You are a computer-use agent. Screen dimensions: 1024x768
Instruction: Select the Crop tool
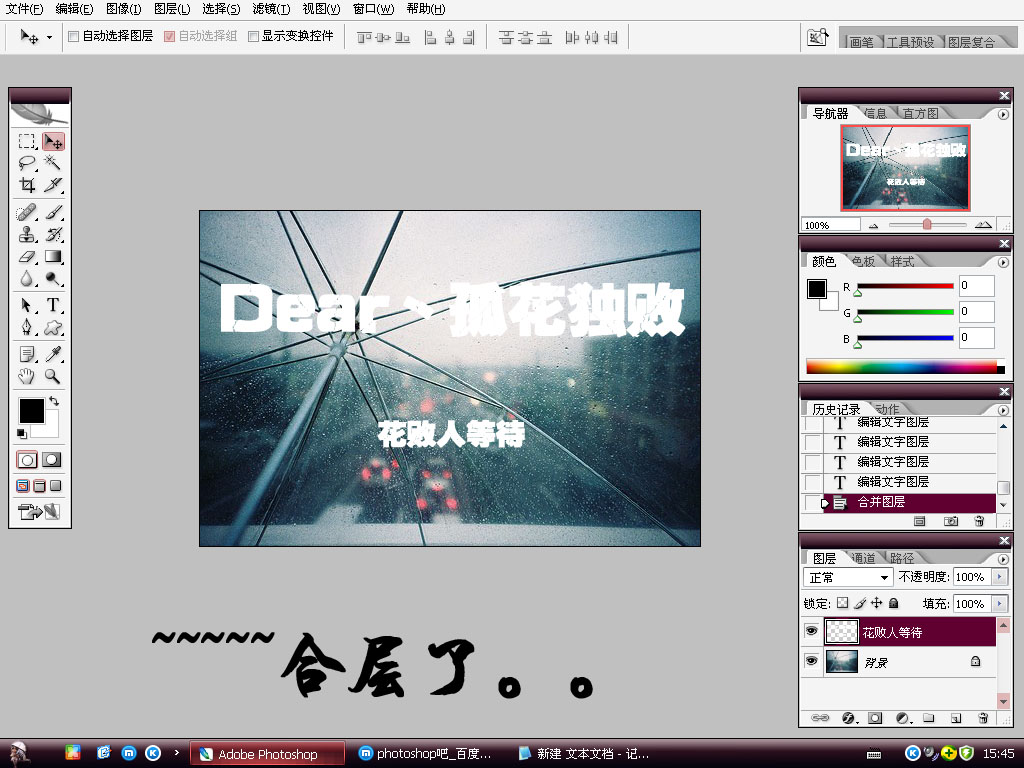point(27,185)
